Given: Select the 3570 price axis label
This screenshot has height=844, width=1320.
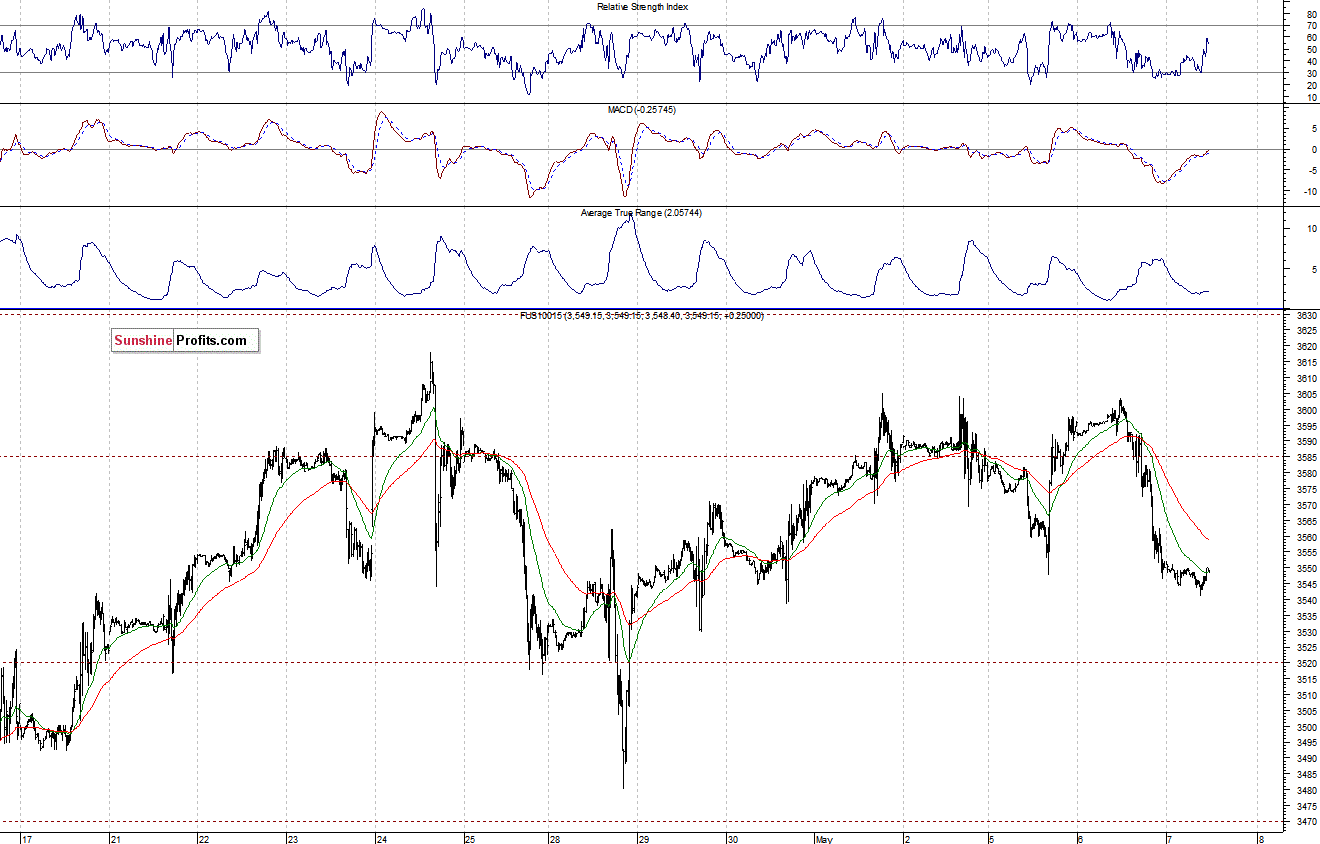Looking at the screenshot, I should pyautogui.click(x=1306, y=505).
